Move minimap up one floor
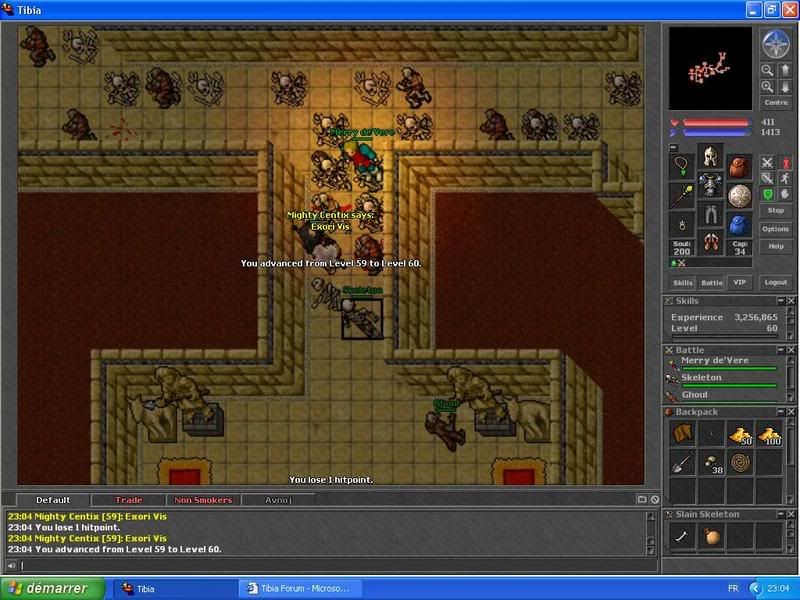Screen dimensions: 800x600 tap(785, 70)
